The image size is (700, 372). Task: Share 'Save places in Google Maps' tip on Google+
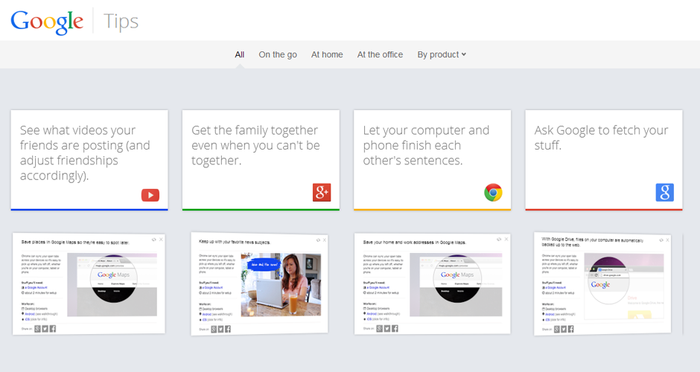point(38,329)
